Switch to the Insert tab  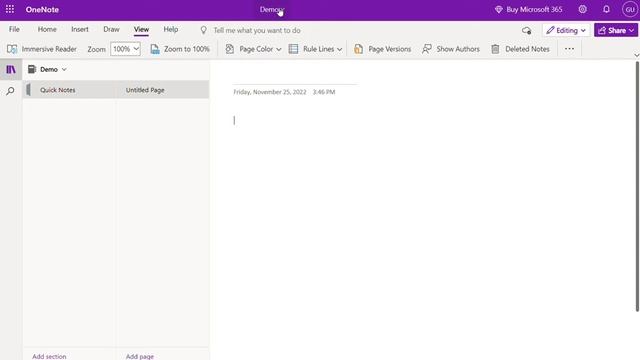point(80,29)
